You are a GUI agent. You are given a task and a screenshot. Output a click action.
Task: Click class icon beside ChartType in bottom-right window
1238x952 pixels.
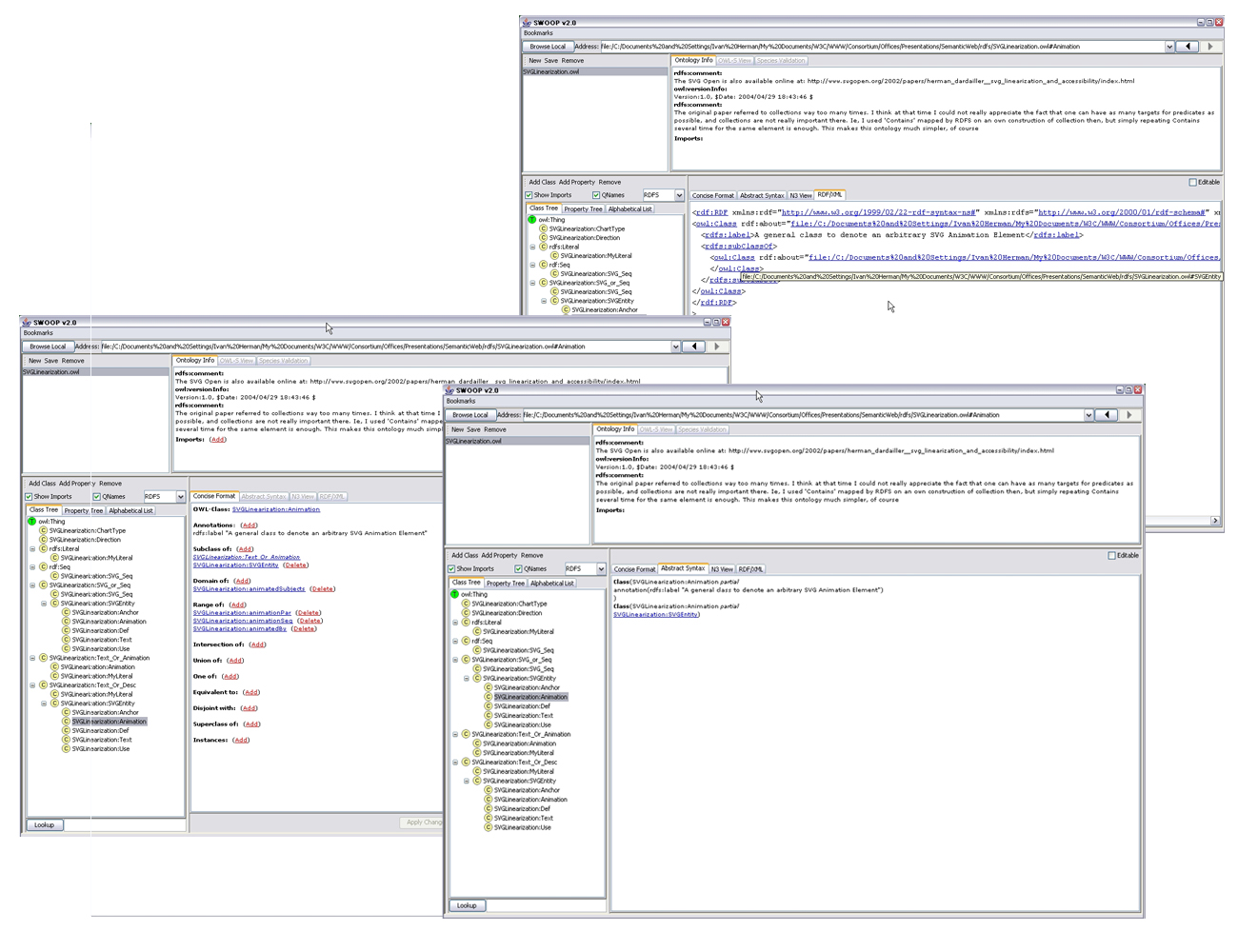click(465, 604)
